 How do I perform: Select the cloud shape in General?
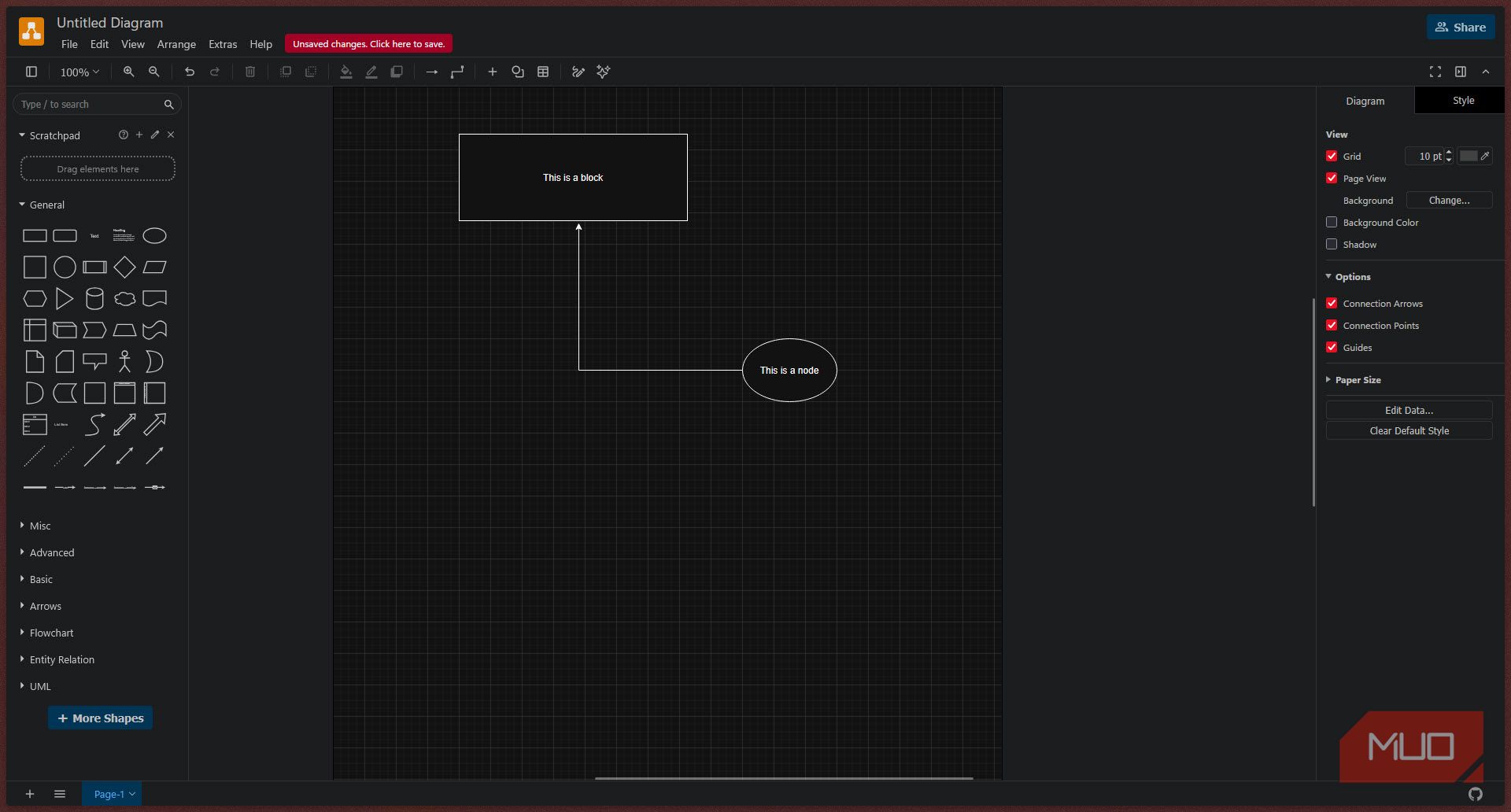tap(124, 298)
